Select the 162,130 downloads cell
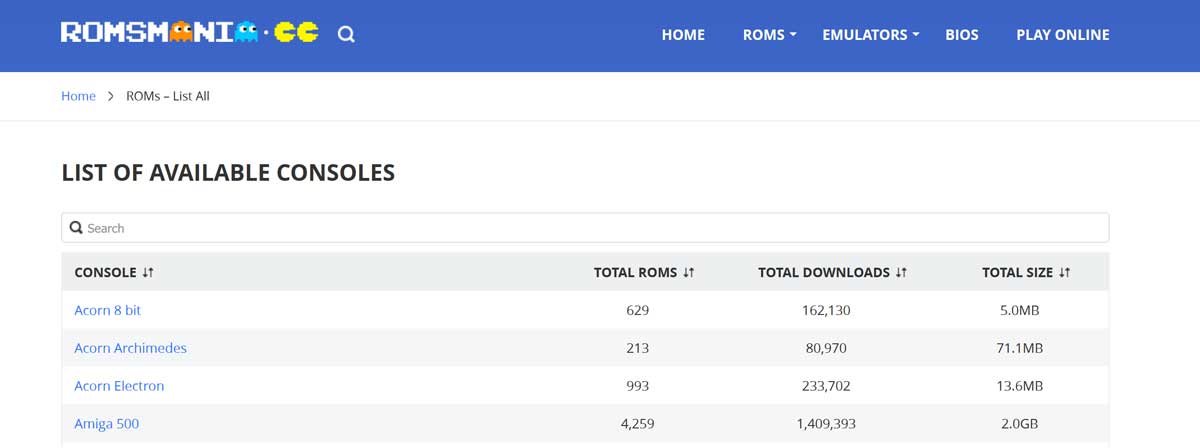 point(826,310)
